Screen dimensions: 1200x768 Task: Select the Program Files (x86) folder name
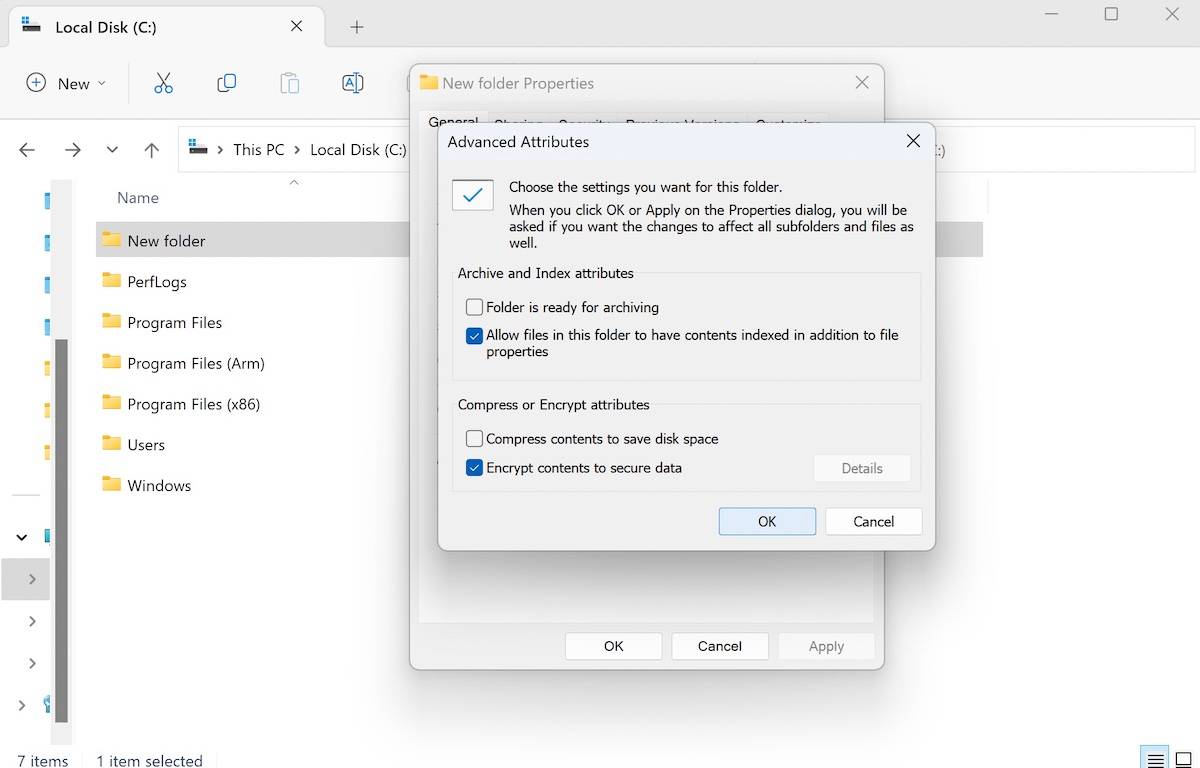click(x=194, y=404)
